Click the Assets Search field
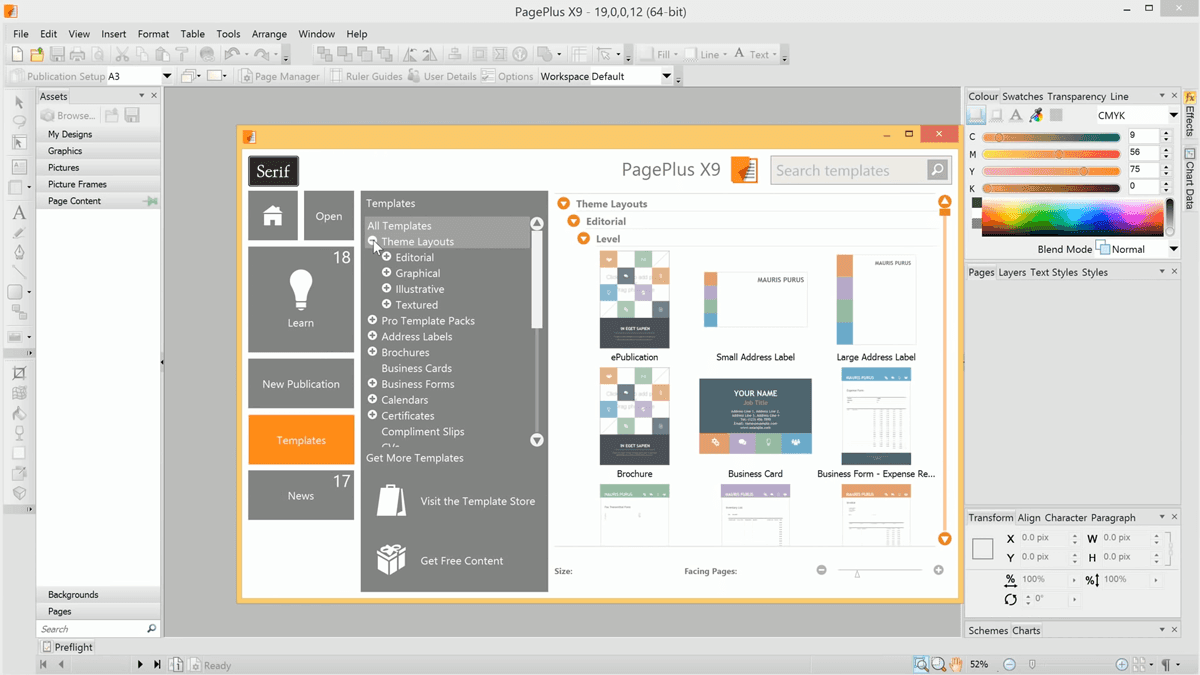Viewport: 1200px width, 675px height. click(92, 629)
